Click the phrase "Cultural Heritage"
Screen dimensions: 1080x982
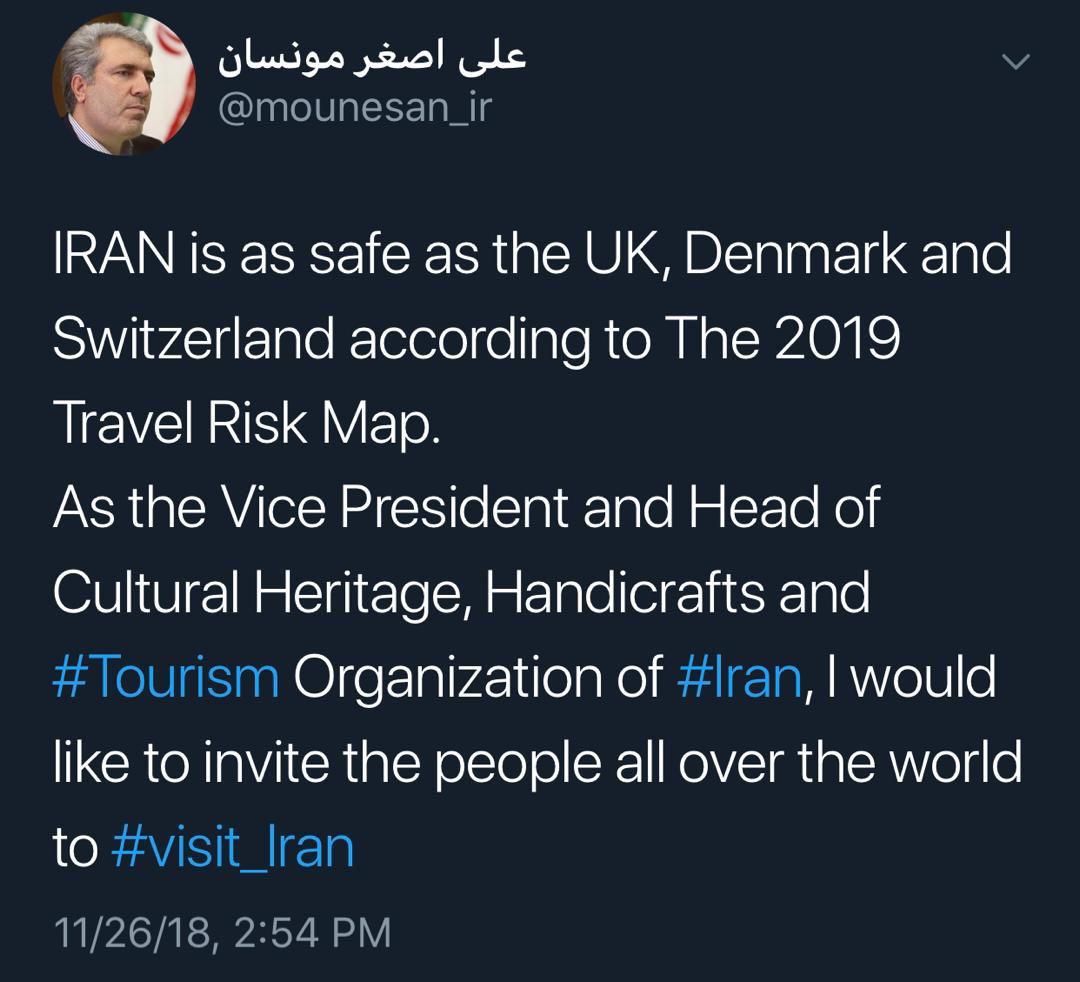tap(259, 592)
